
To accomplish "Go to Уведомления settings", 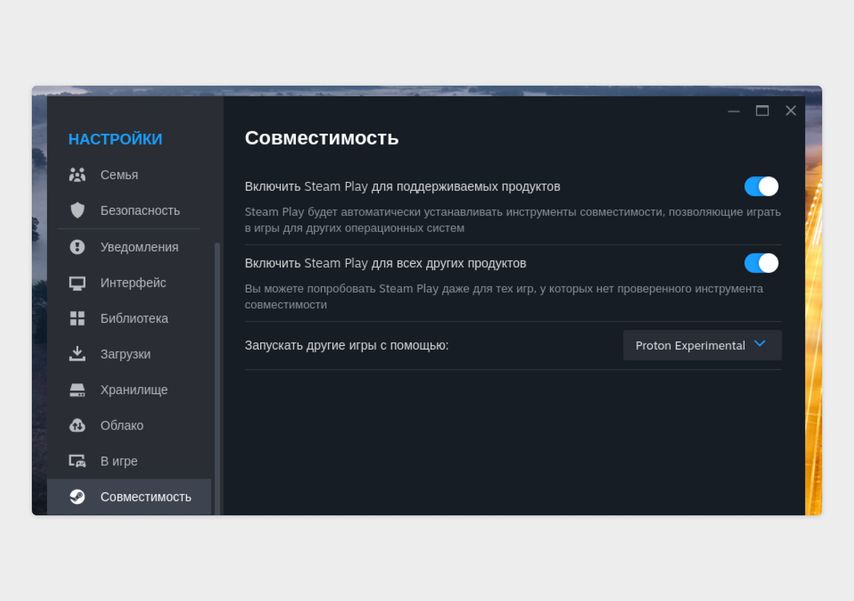I will (x=129, y=247).
